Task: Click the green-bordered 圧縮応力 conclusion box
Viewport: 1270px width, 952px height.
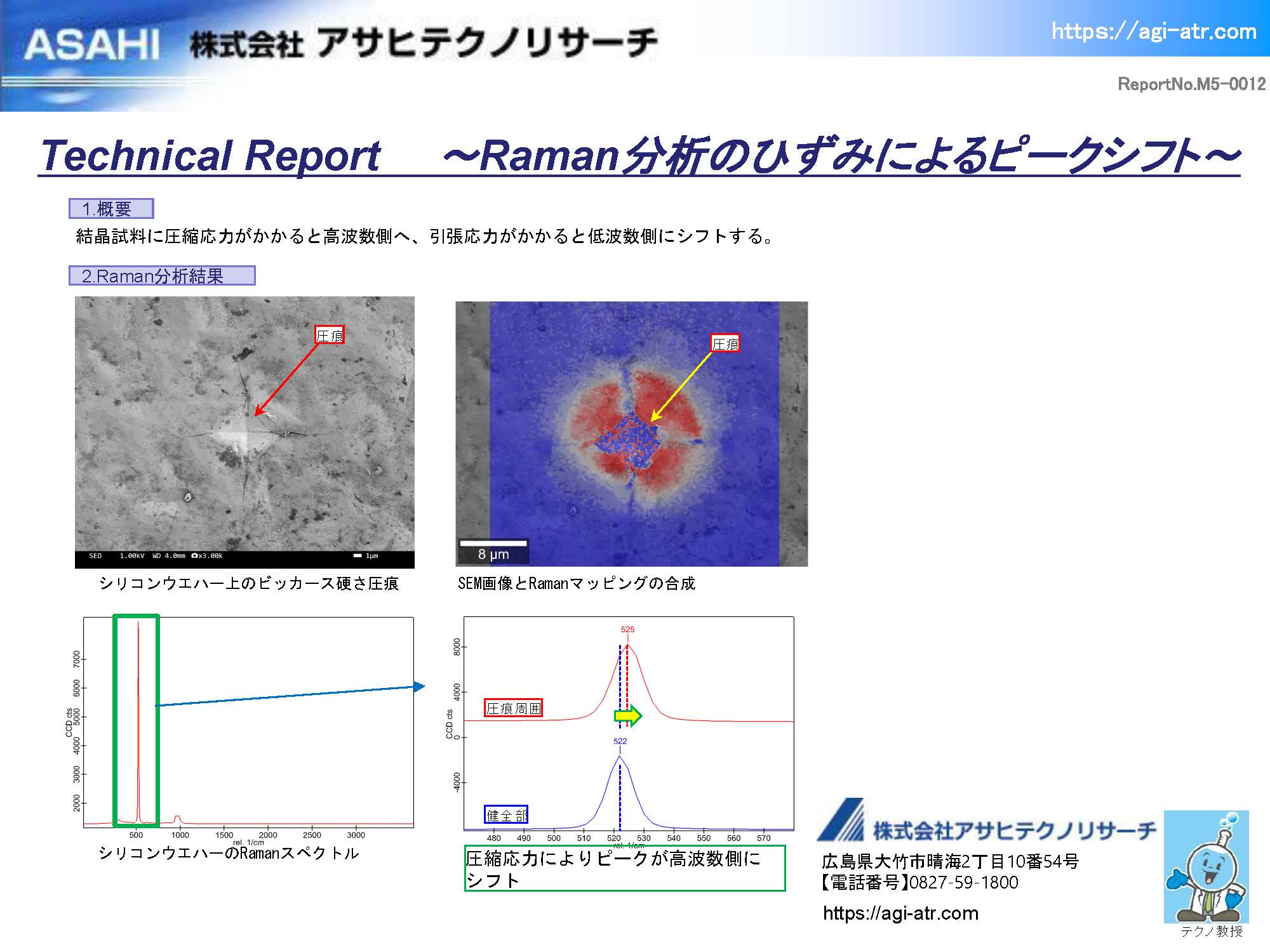Action: [624, 868]
